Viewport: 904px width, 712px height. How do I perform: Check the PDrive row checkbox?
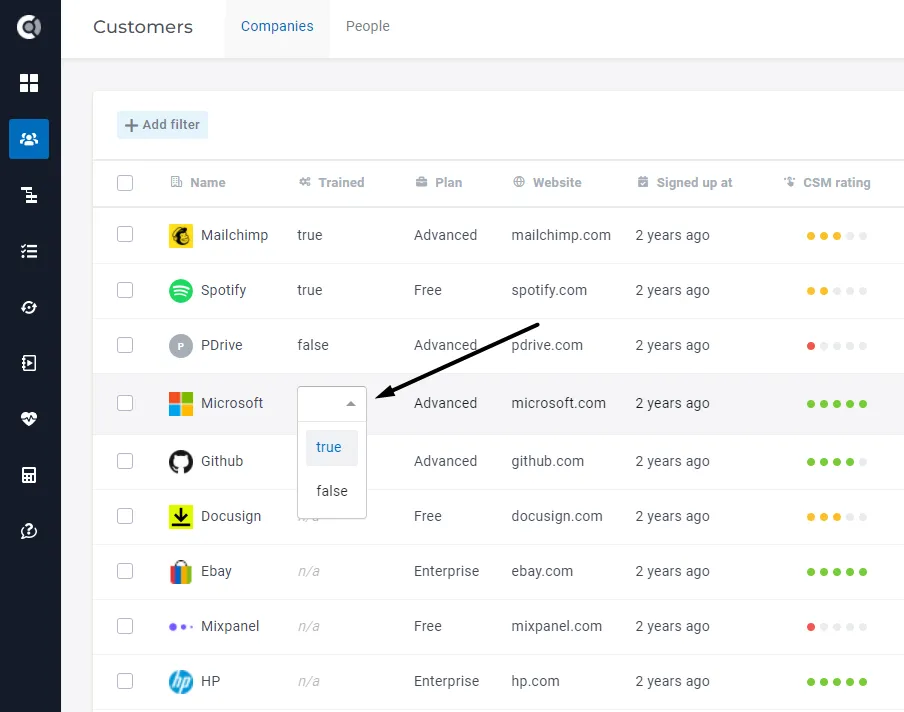(x=125, y=345)
